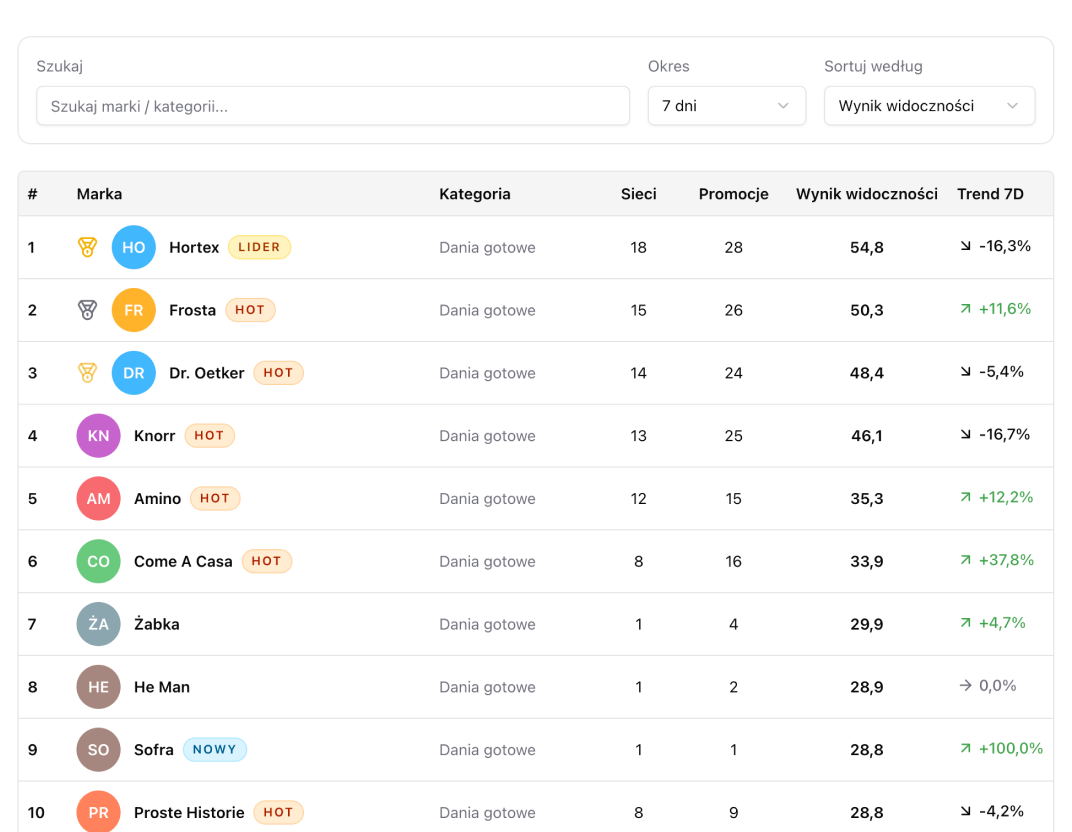Image resolution: width=1072 pixels, height=832 pixels.
Task: Click Dania gotowe category in Hortex row
Action: pyautogui.click(x=487, y=247)
